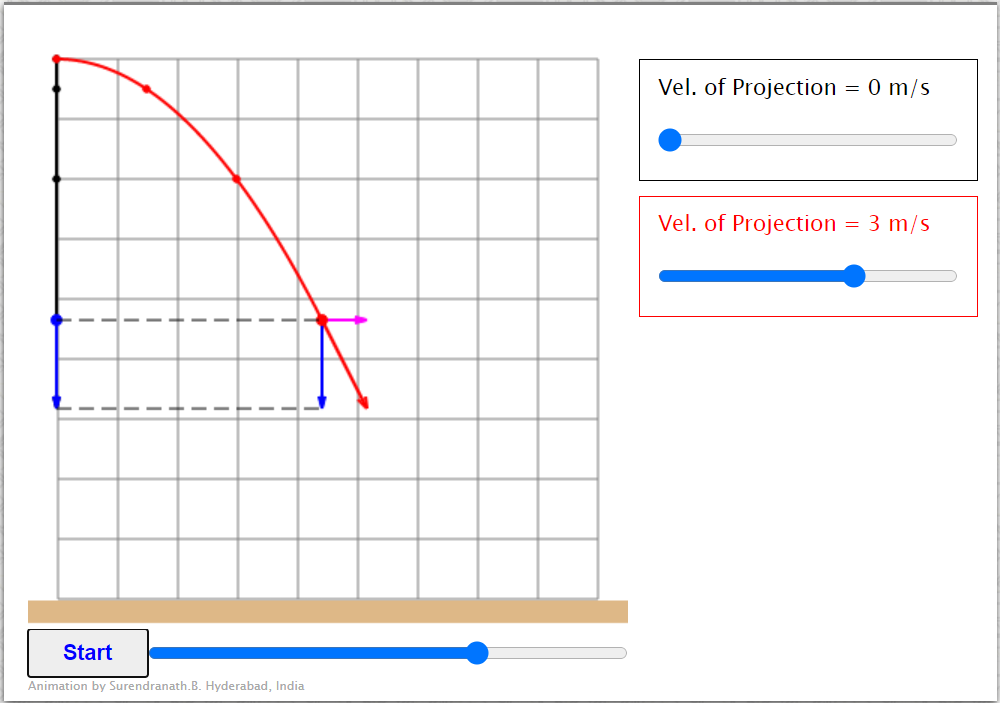
Task: Click the right end of the 0 m/s slider
Action: (952, 140)
